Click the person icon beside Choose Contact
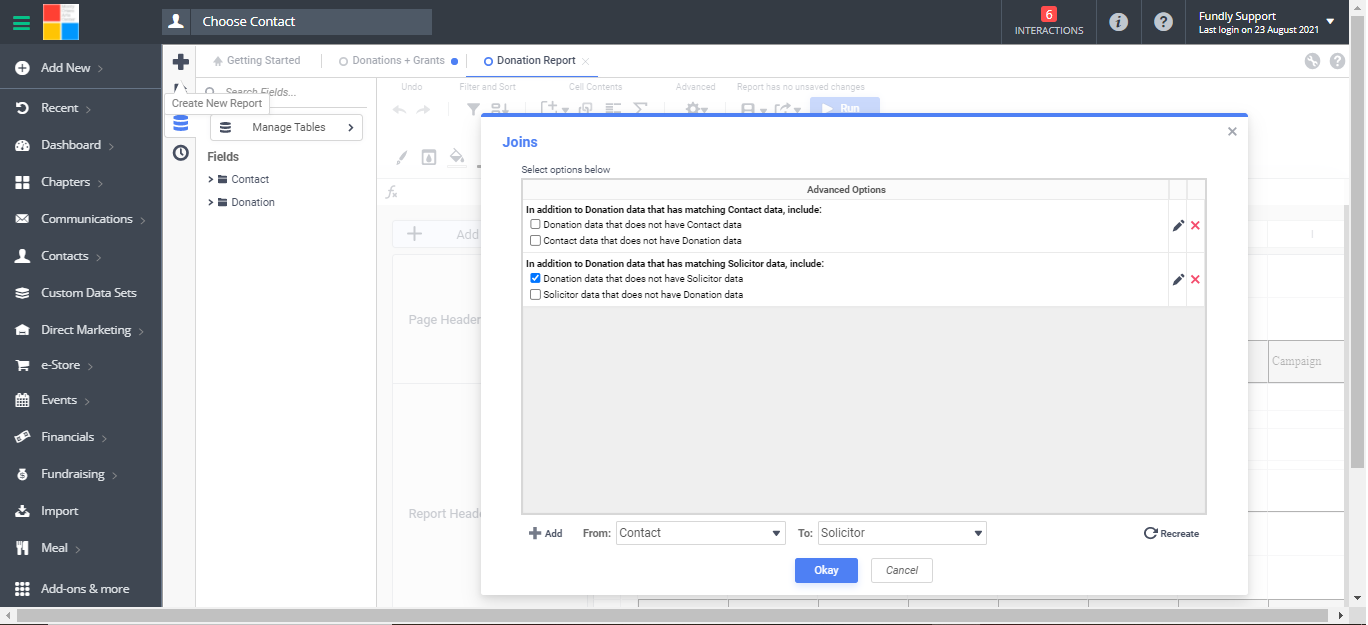1368x625 pixels. (x=177, y=21)
